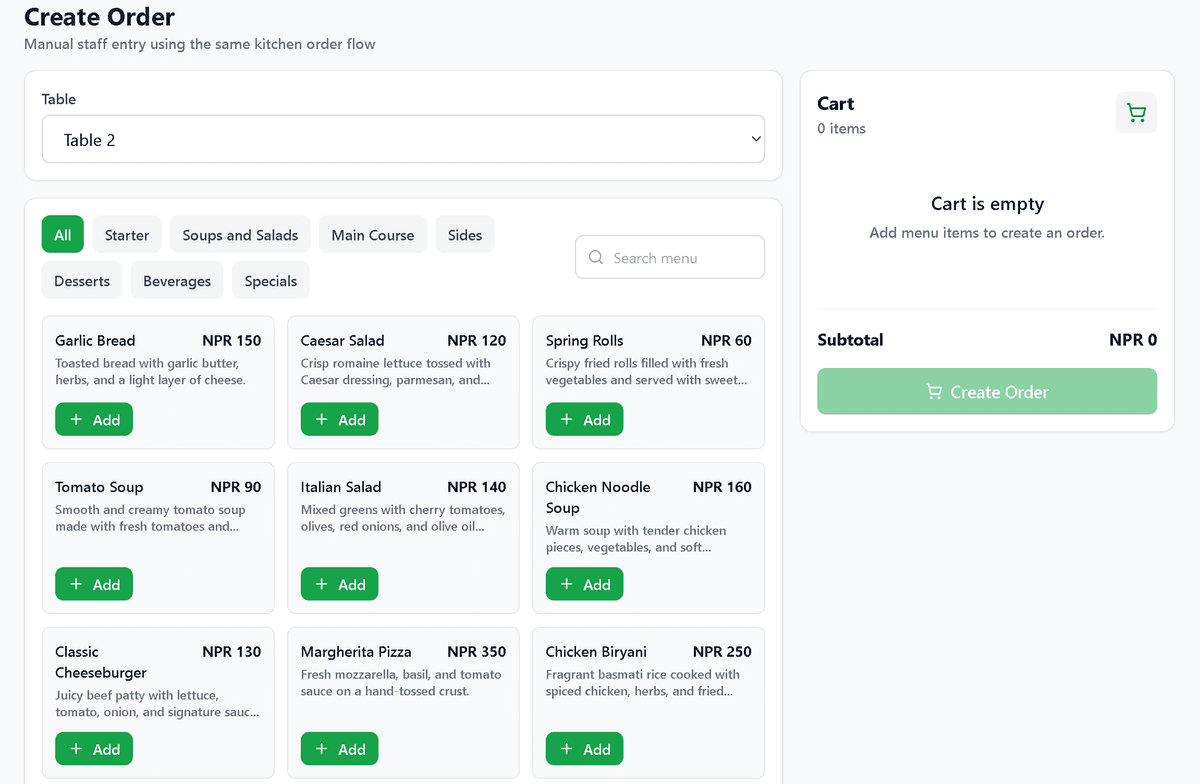The width and height of the screenshot is (1200, 784).
Task: Click 'Add menu items to create an order' text
Action: [x=987, y=233]
